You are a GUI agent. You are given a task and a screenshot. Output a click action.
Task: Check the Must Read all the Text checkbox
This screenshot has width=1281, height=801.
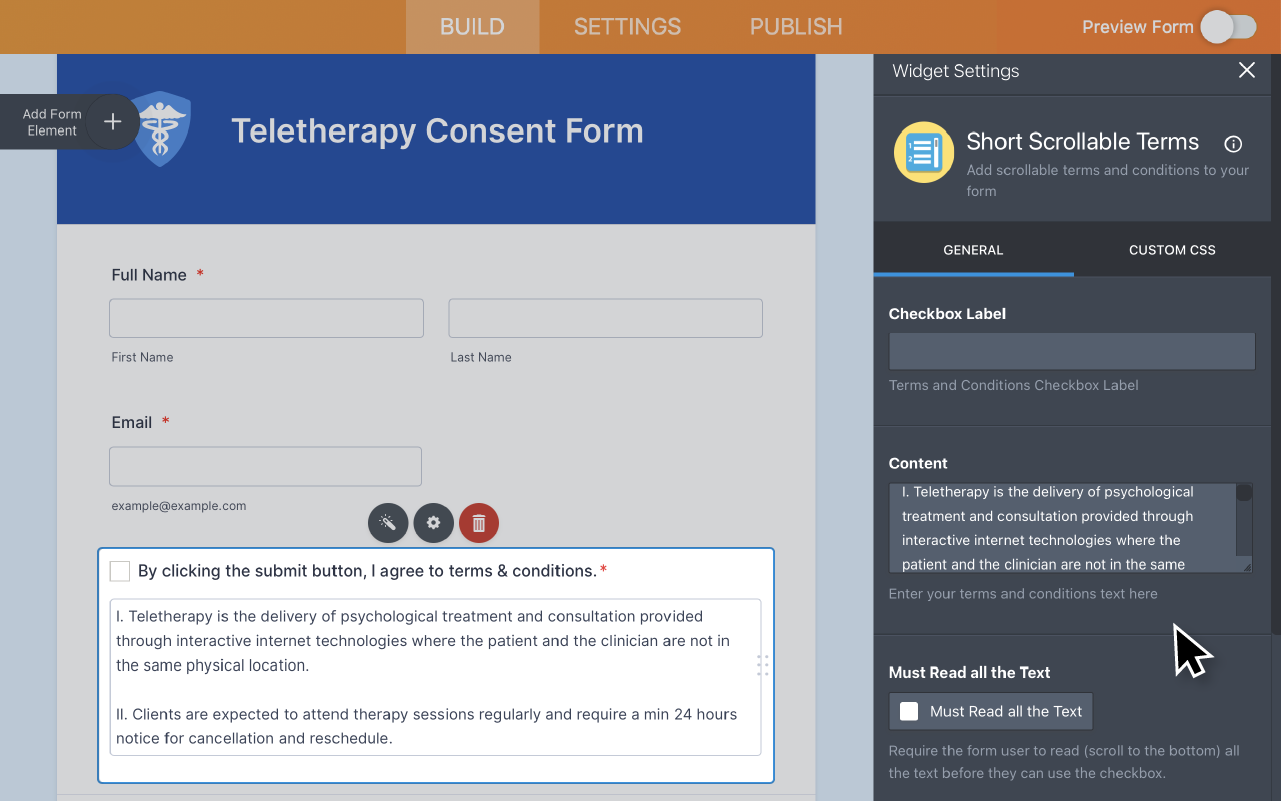tap(909, 711)
